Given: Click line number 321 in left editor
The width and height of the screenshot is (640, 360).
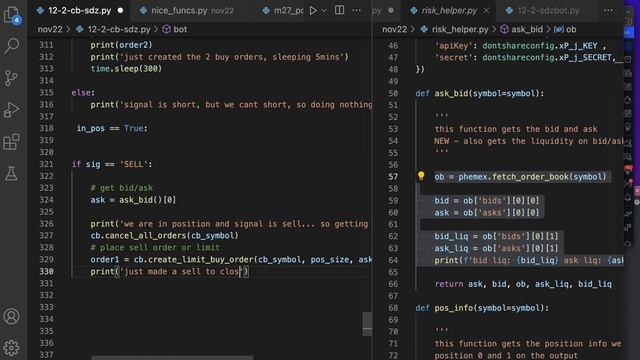Looking at the screenshot, I should [46, 164].
